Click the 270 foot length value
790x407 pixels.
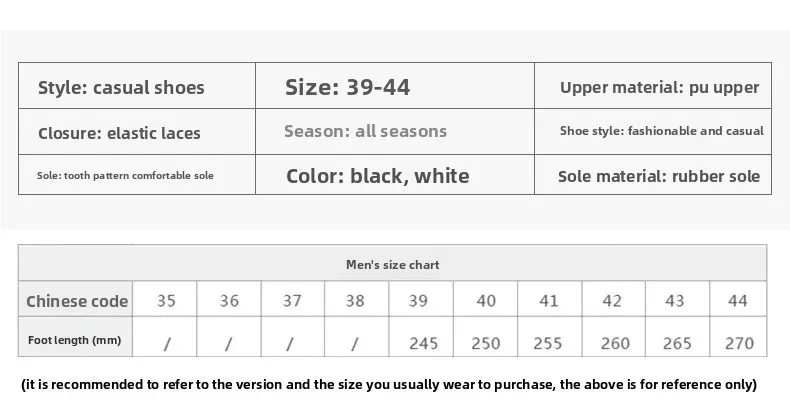click(739, 343)
